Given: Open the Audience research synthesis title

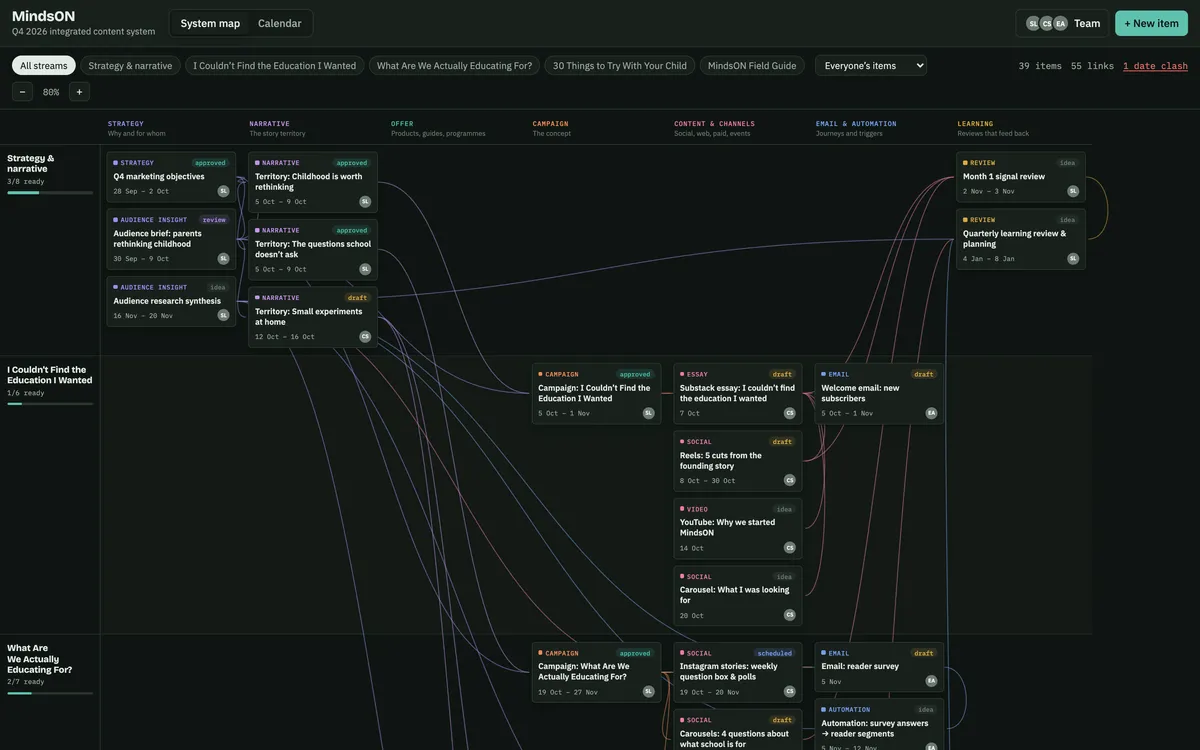Looking at the screenshot, I should pos(167,301).
